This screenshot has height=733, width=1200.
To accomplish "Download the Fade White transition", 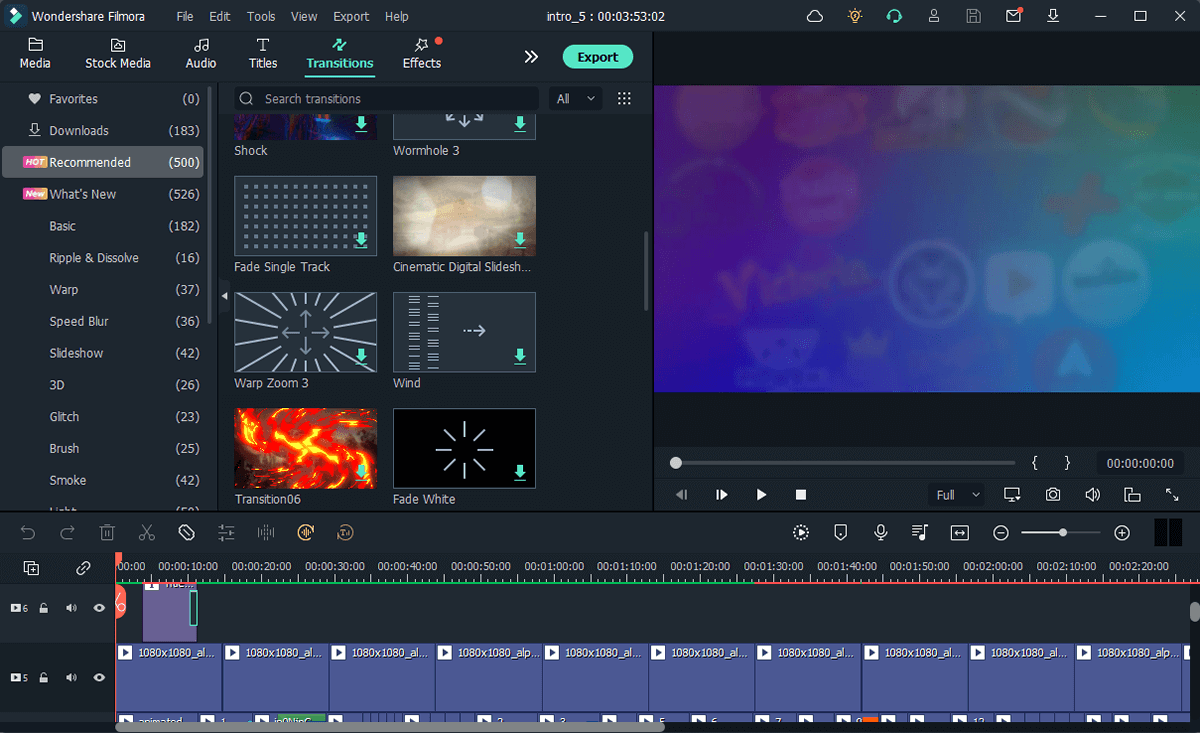I will coord(520,472).
